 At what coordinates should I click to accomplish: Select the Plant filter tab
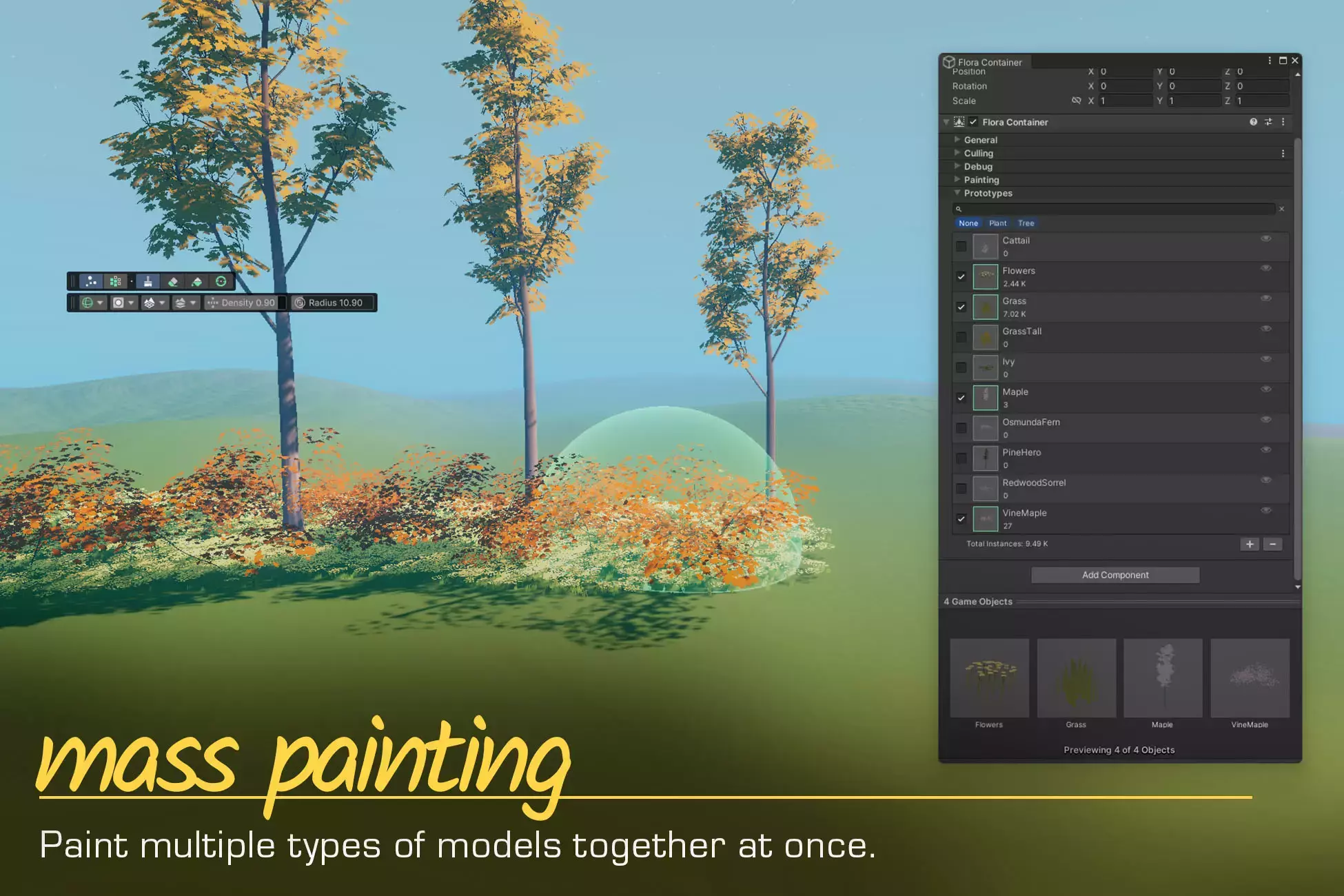[997, 223]
